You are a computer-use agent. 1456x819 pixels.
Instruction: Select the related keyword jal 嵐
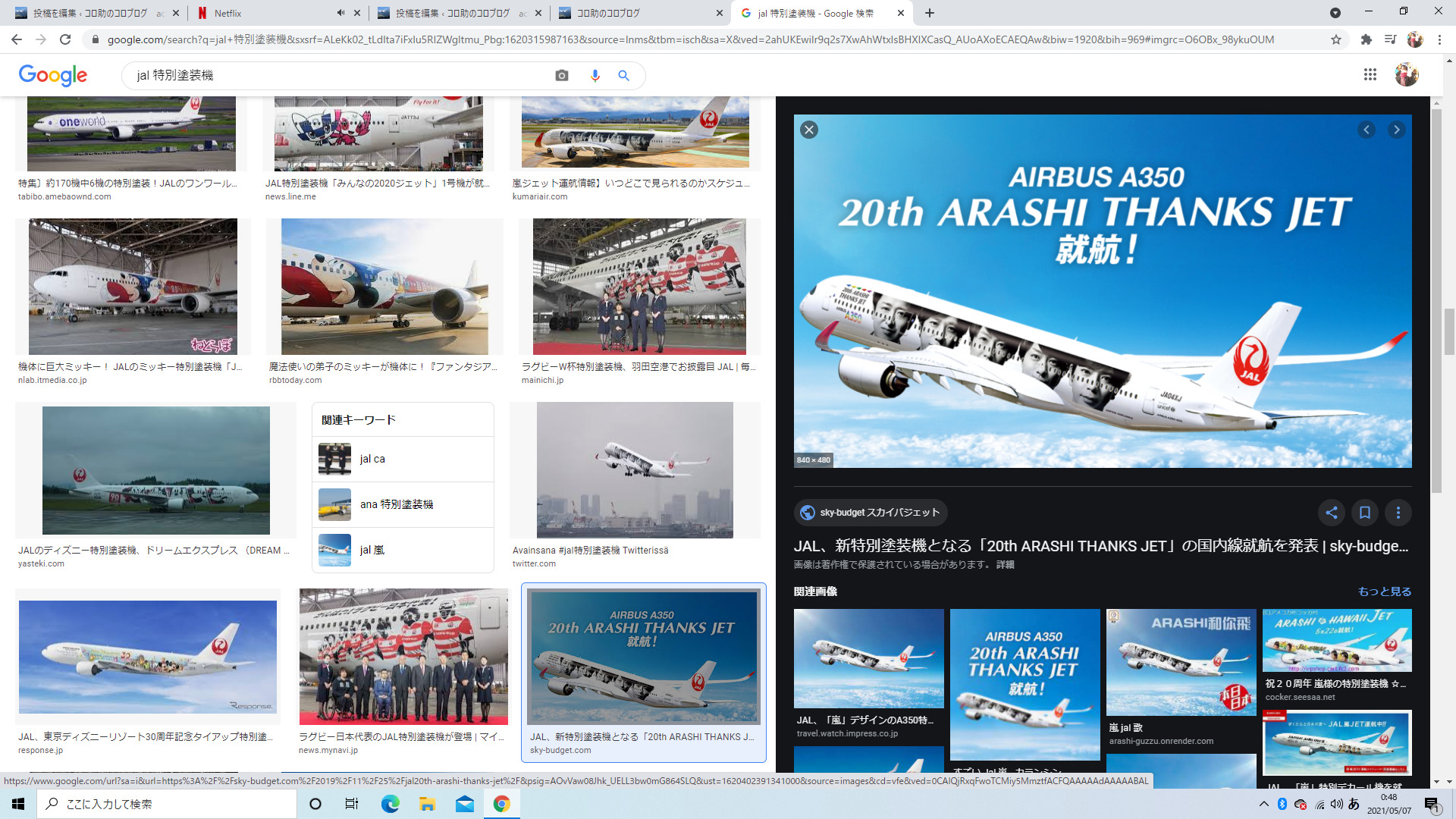point(403,550)
